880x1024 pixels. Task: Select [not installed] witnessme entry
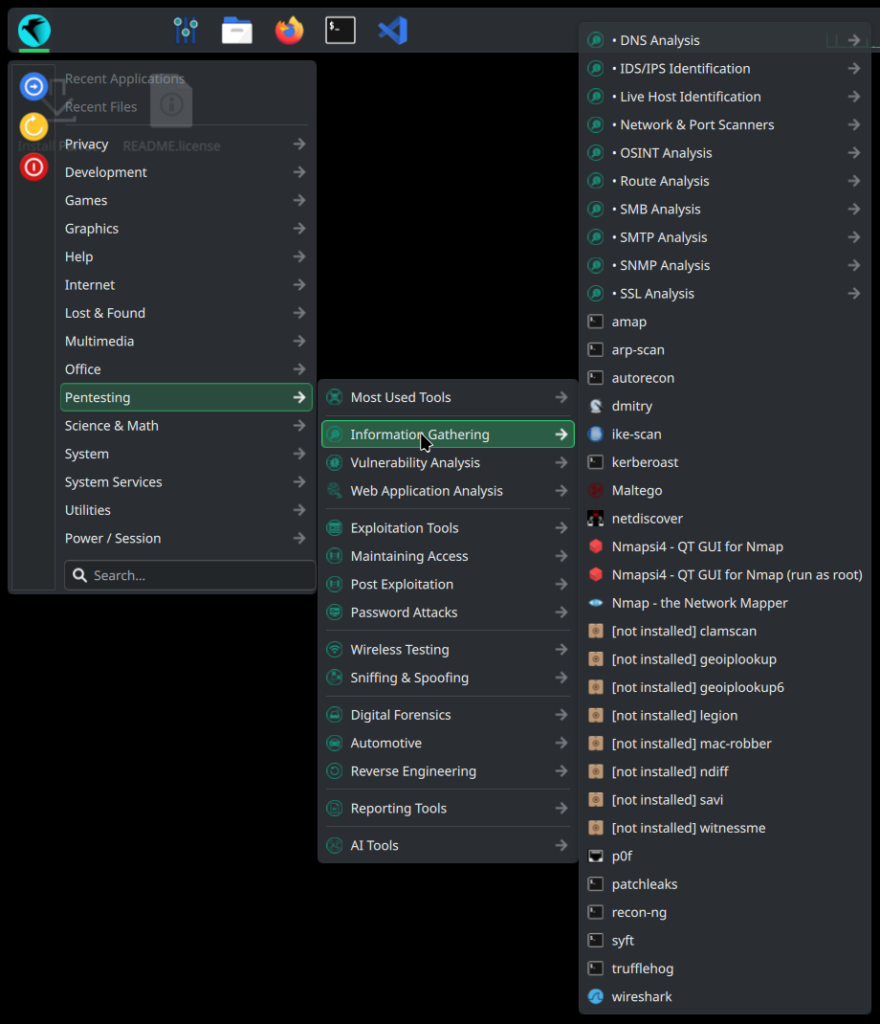pyautogui.click(x=725, y=828)
